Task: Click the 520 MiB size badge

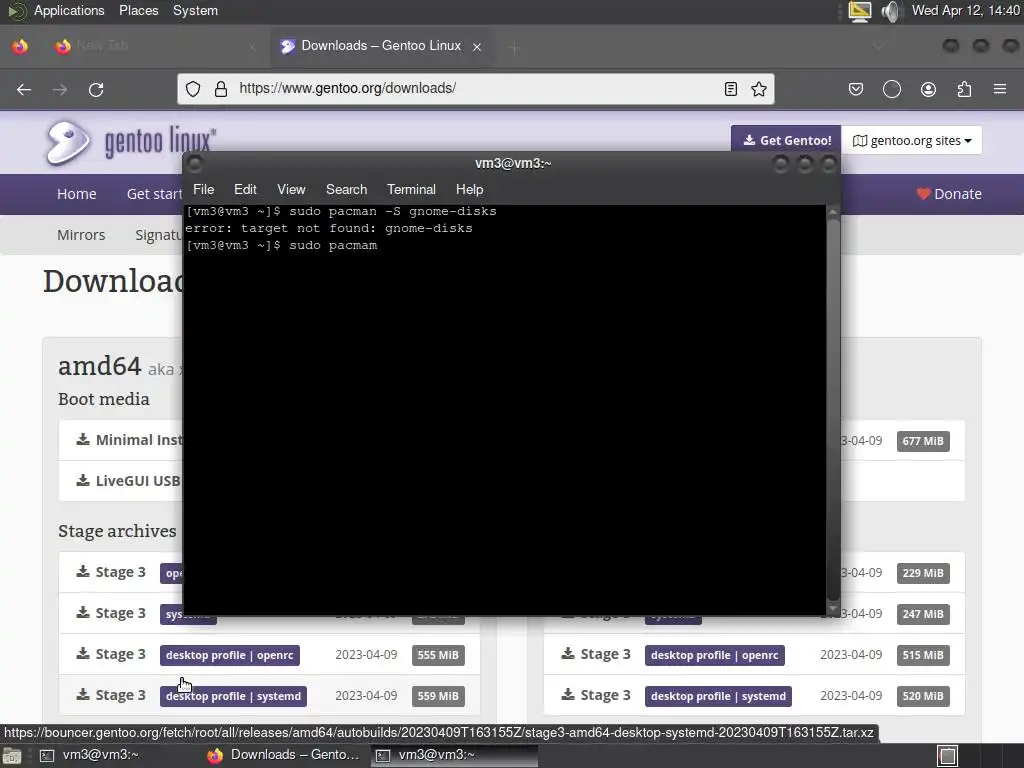Action: click(x=923, y=696)
